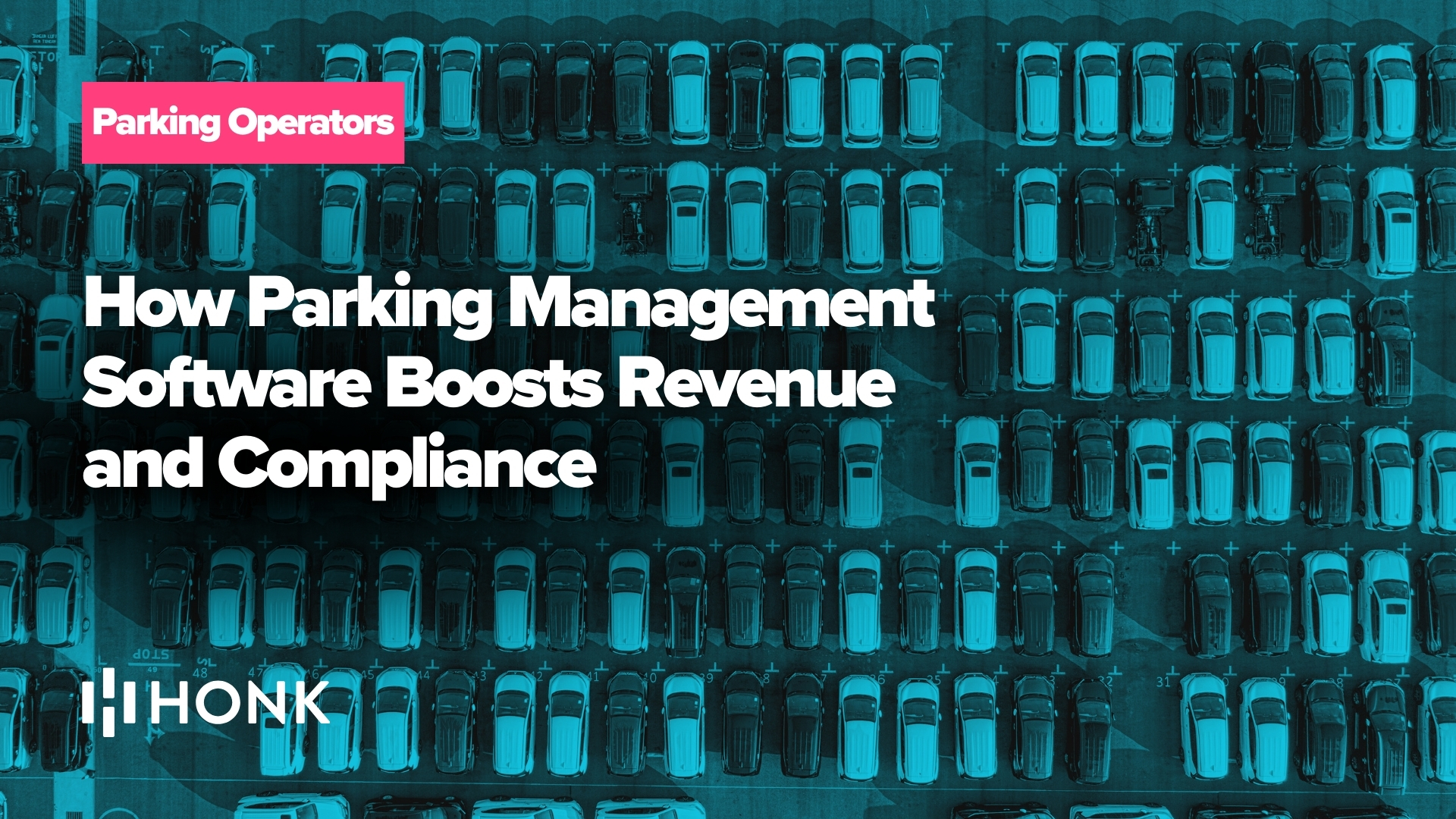Click parking spot number 31 marking
This screenshot has width=1456, height=819.
tap(1163, 681)
